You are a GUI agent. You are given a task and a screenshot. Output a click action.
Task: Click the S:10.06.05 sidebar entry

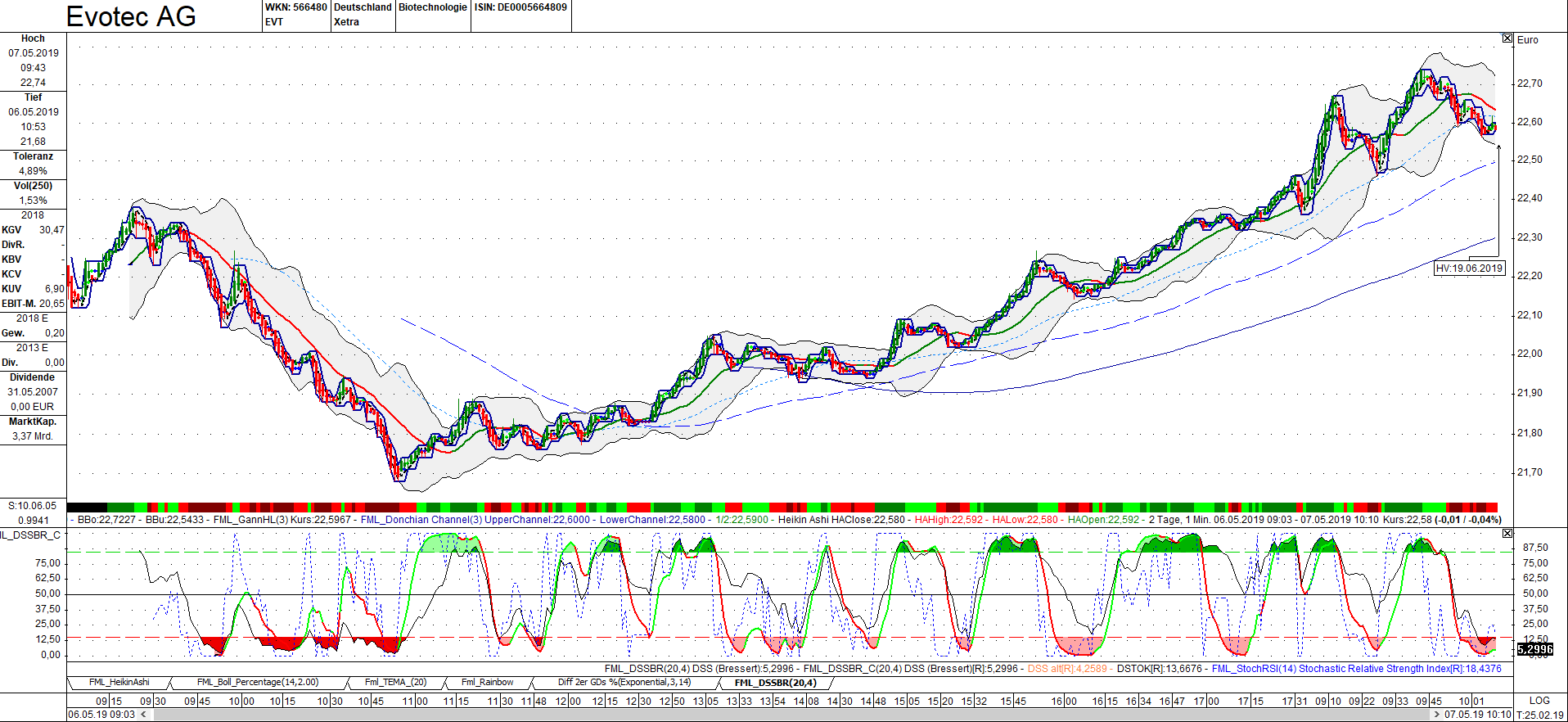(x=33, y=506)
